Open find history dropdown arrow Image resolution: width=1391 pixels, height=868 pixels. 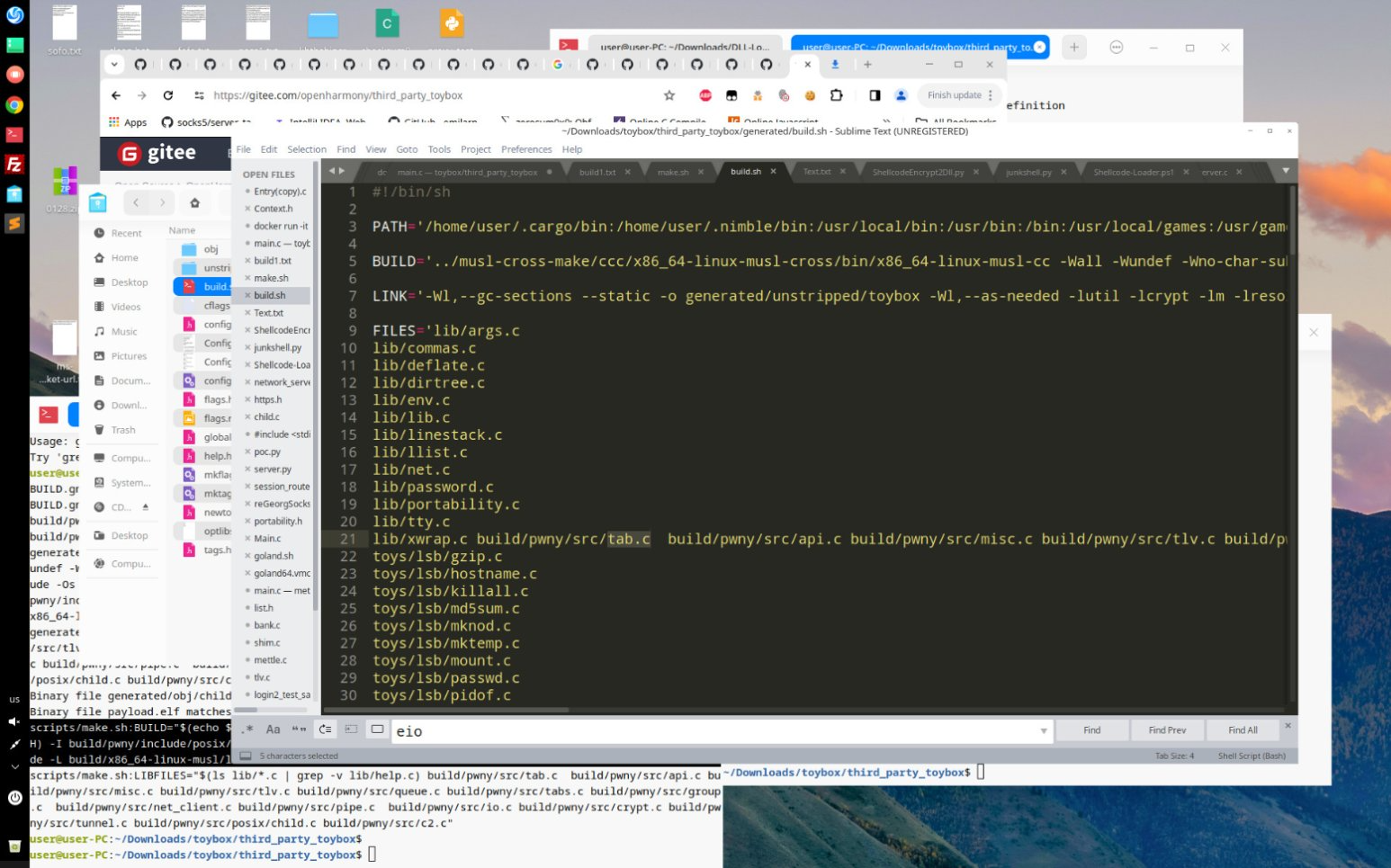click(x=1044, y=731)
